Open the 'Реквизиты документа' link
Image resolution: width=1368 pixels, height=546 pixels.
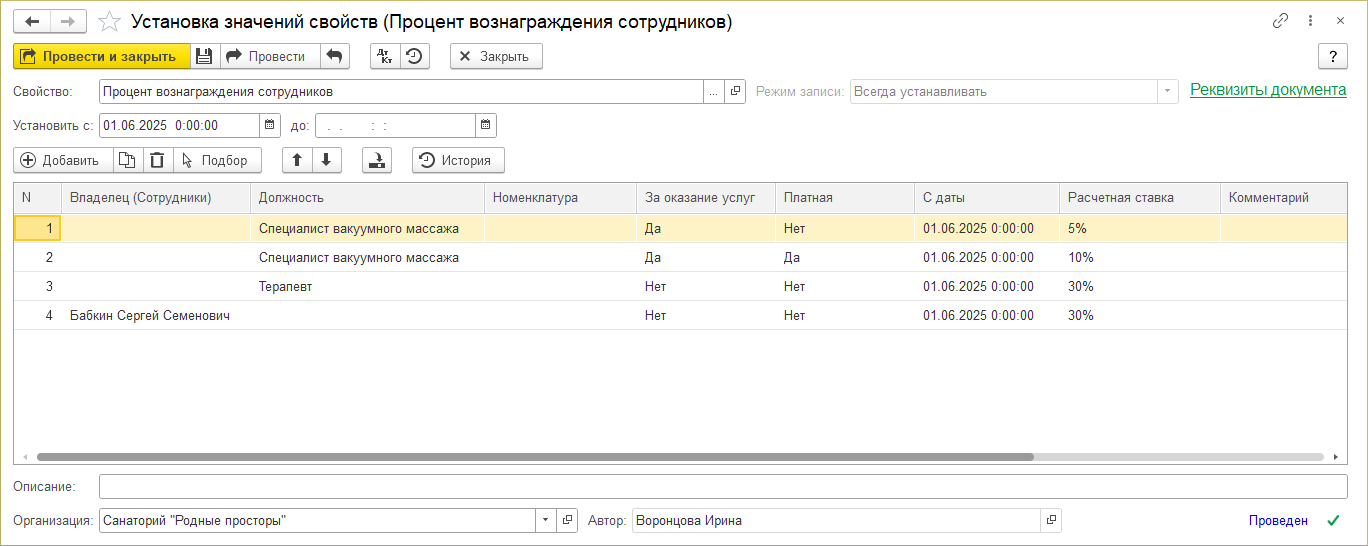[1268, 90]
